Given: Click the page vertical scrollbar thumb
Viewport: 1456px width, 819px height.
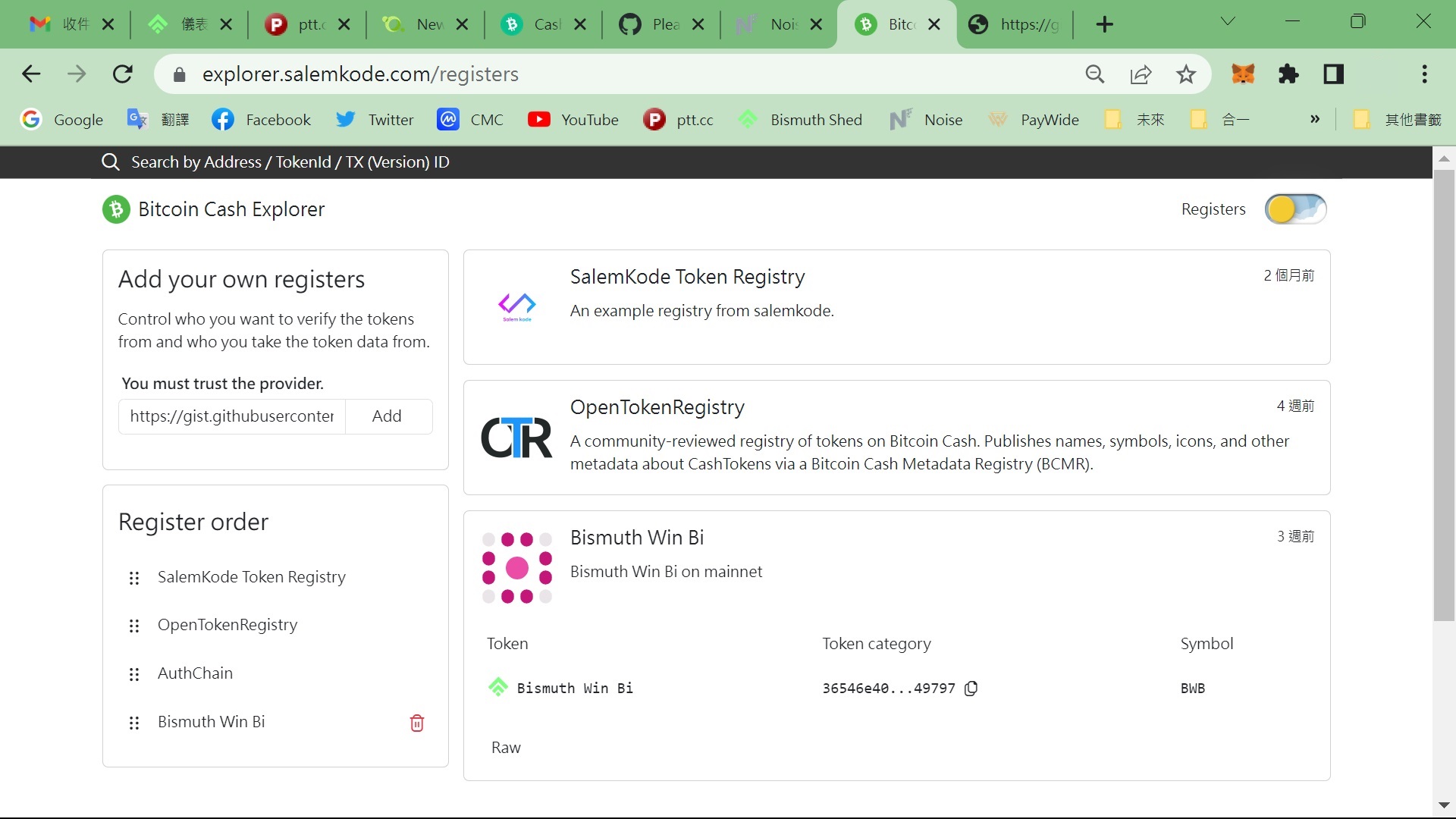Looking at the screenshot, I should pyautogui.click(x=1444, y=394).
